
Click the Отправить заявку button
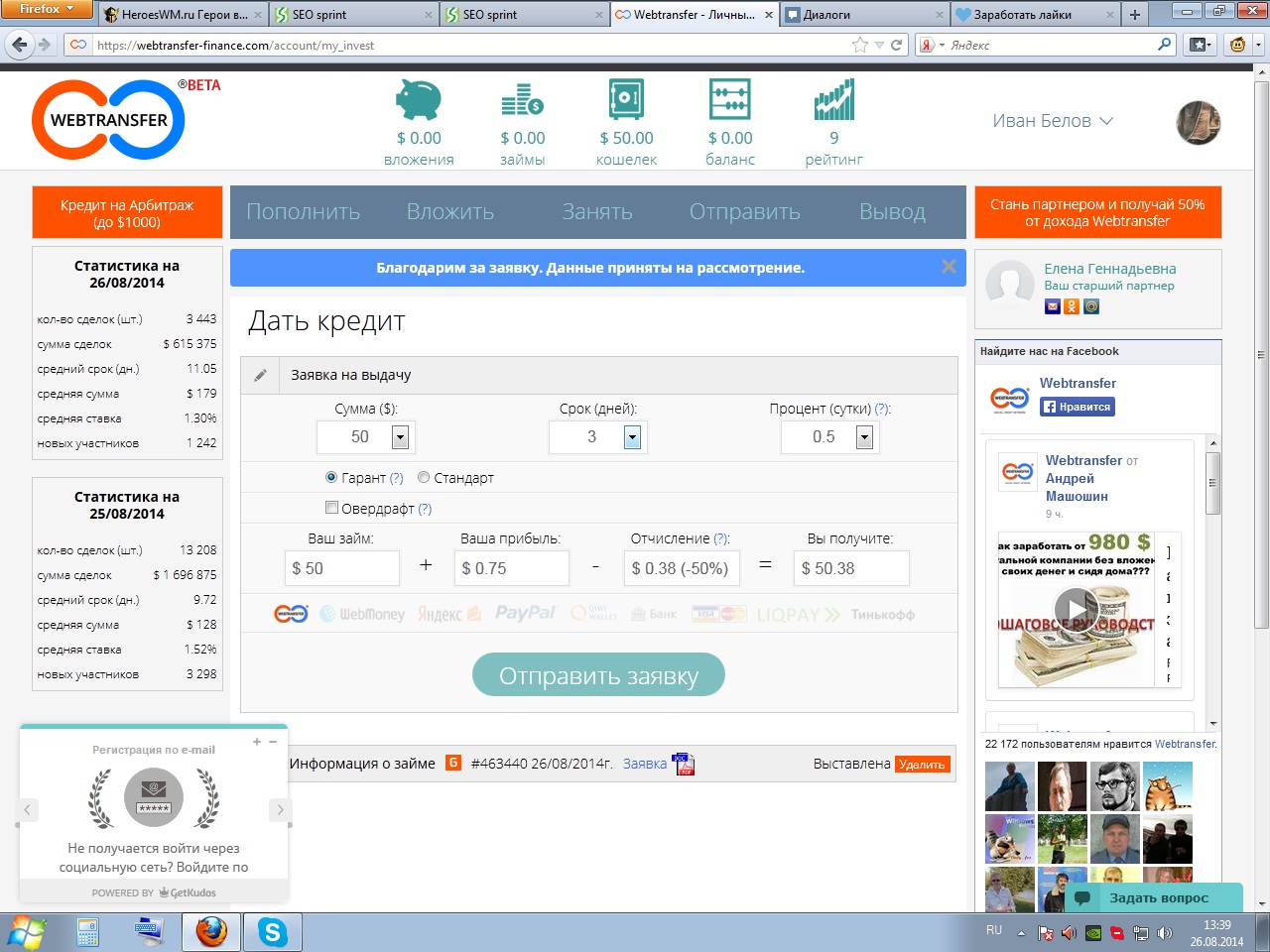(x=598, y=675)
